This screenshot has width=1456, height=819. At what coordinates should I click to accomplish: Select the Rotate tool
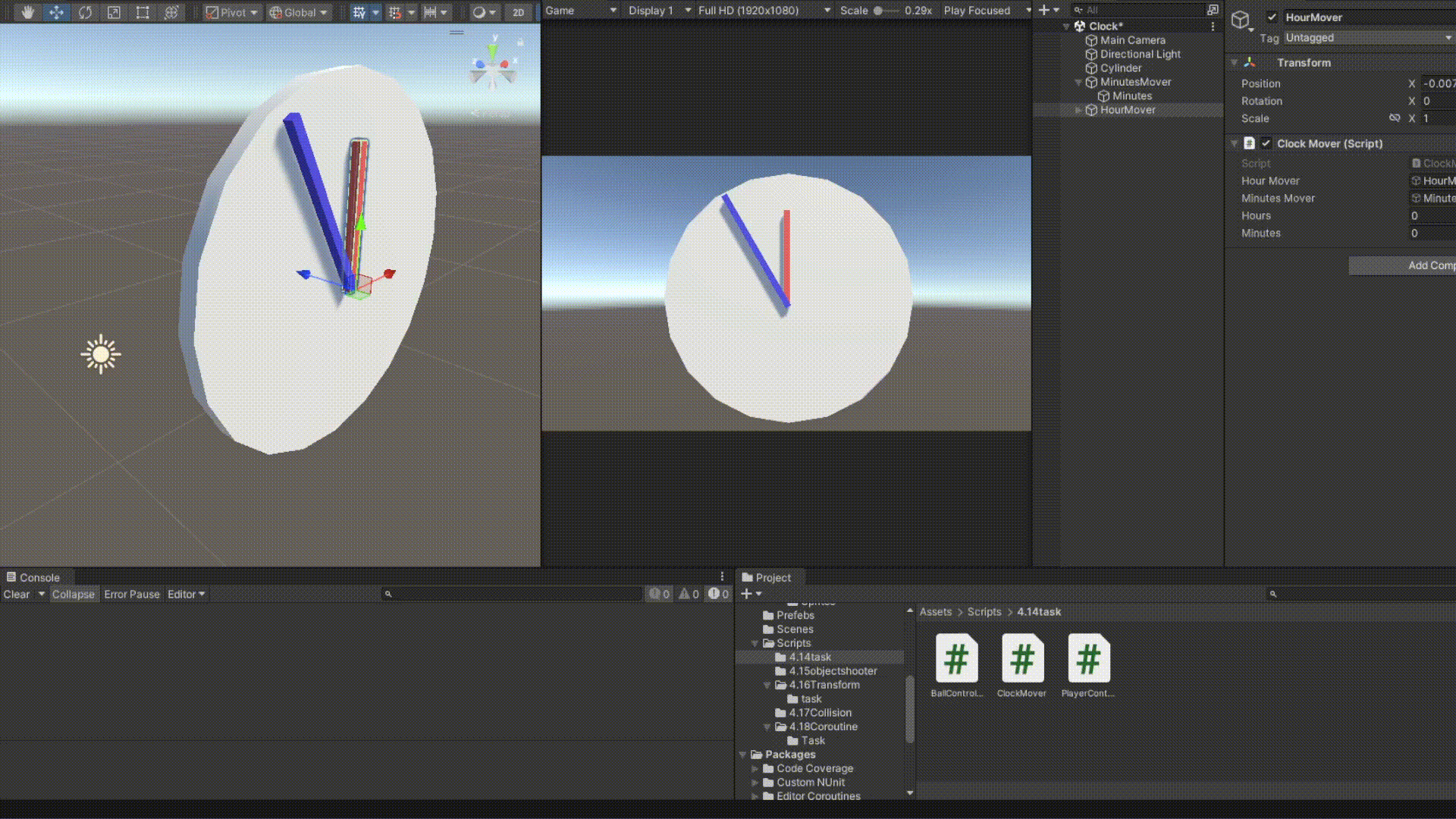click(85, 12)
